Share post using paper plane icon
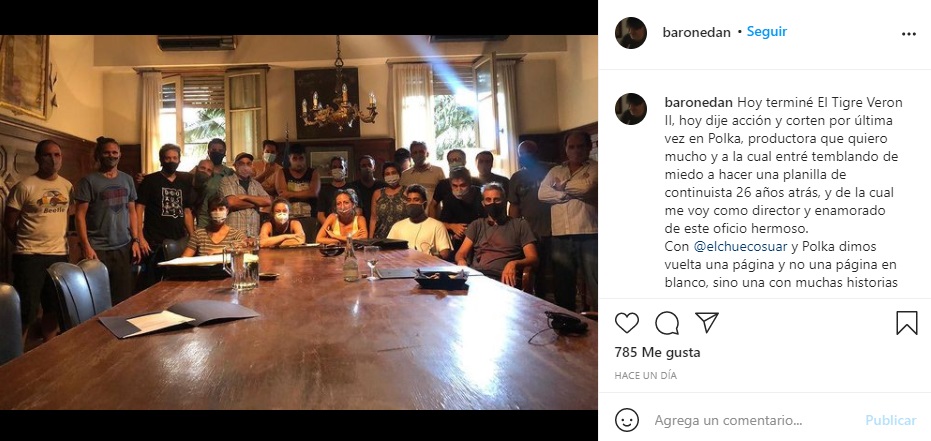Screen dimensions: 931x441 point(707,322)
